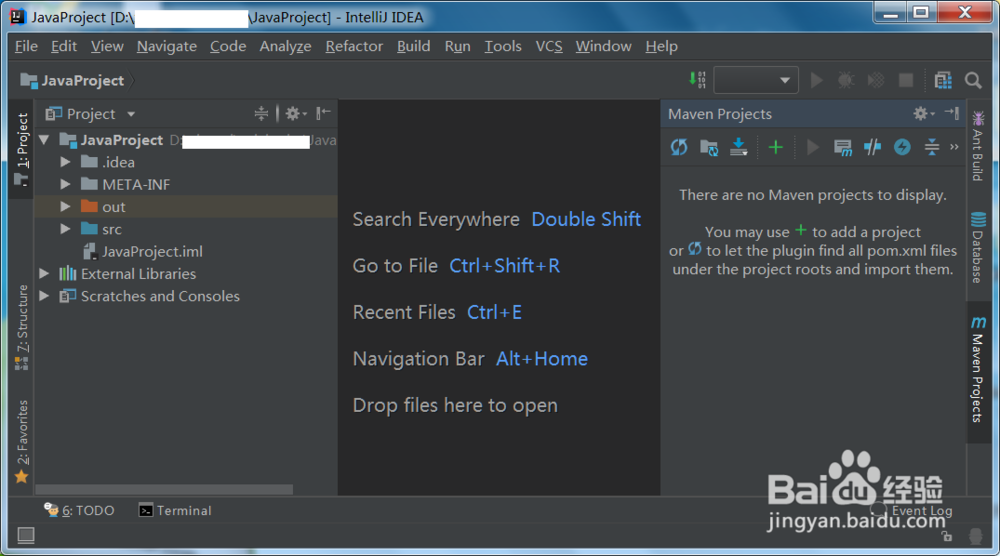The height and width of the screenshot is (556, 1000).
Task: Click the green plus Add Maven Projects icon
Action: pos(775,147)
